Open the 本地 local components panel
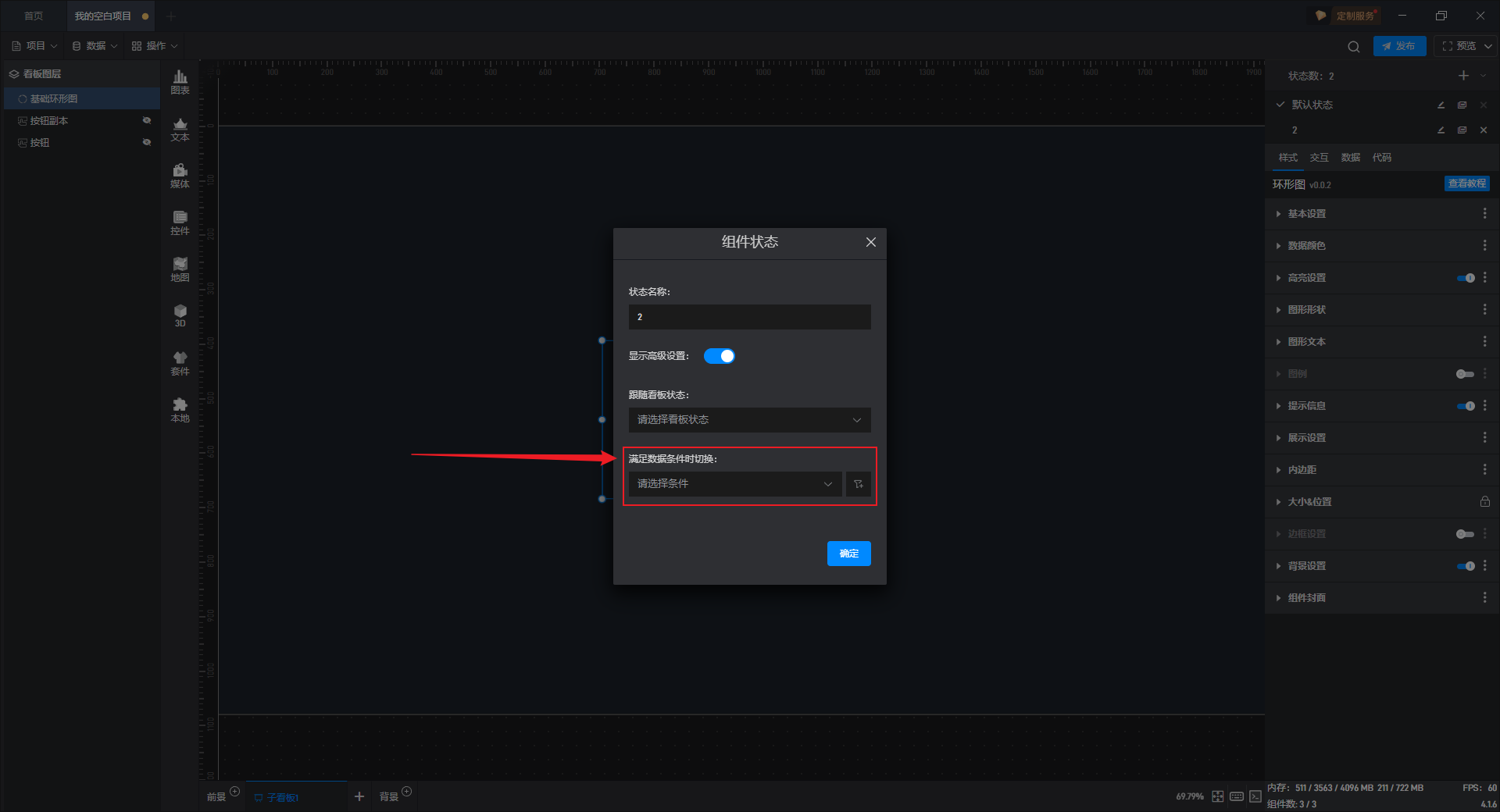 pos(180,410)
